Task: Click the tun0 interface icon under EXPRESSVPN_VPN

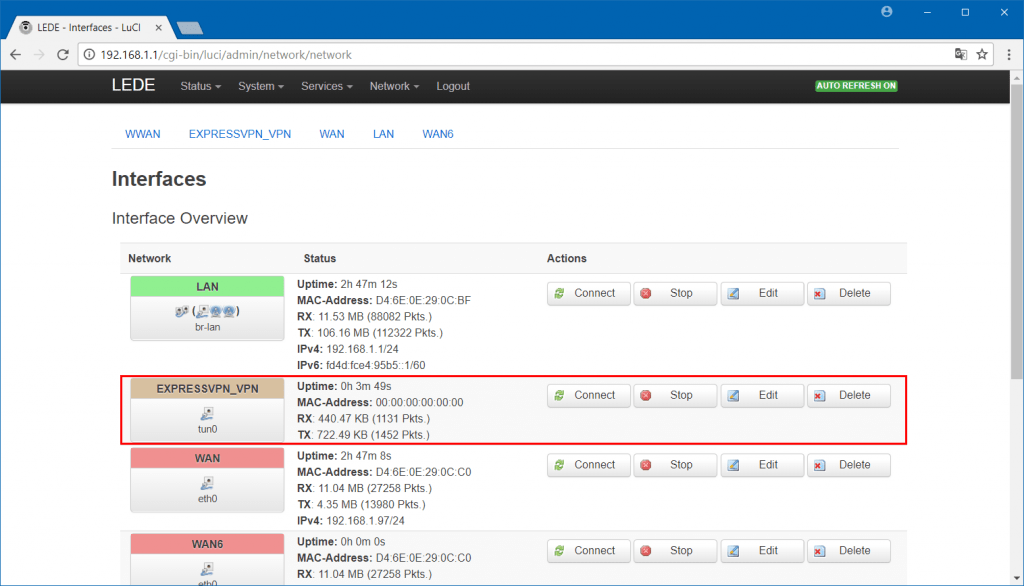Action: [207, 413]
